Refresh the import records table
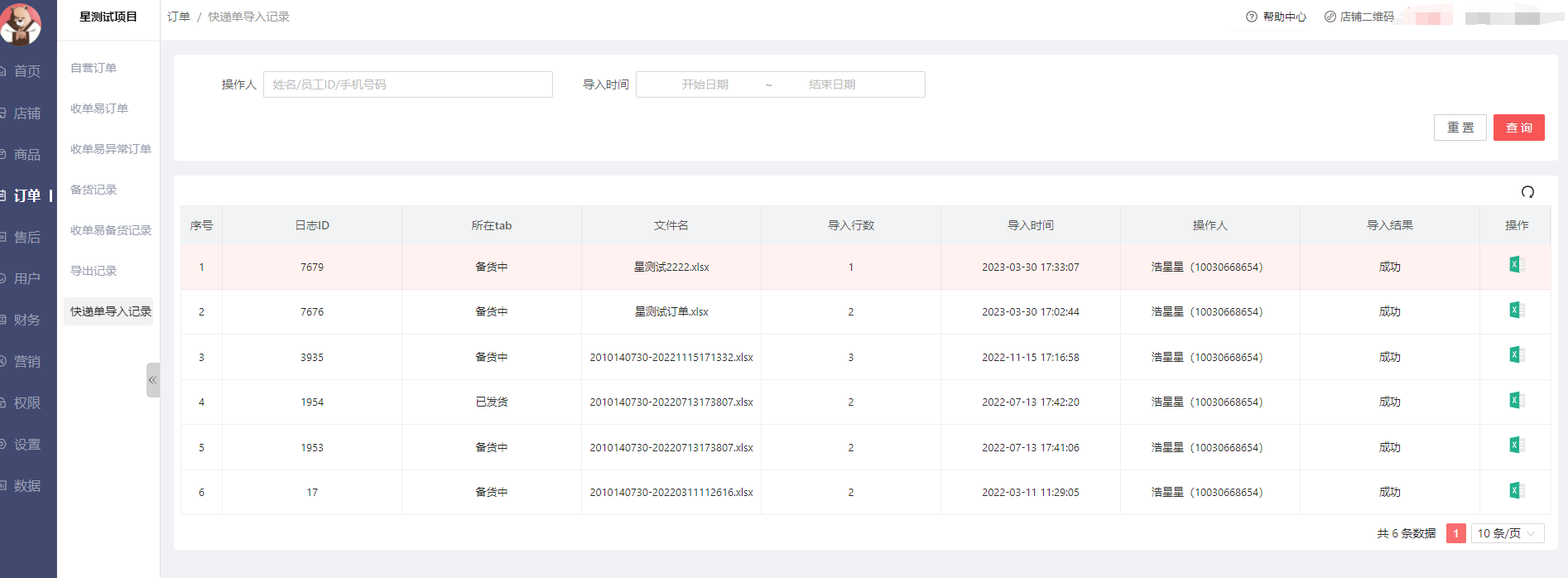Image resolution: width=1568 pixels, height=578 pixels. point(1527,192)
